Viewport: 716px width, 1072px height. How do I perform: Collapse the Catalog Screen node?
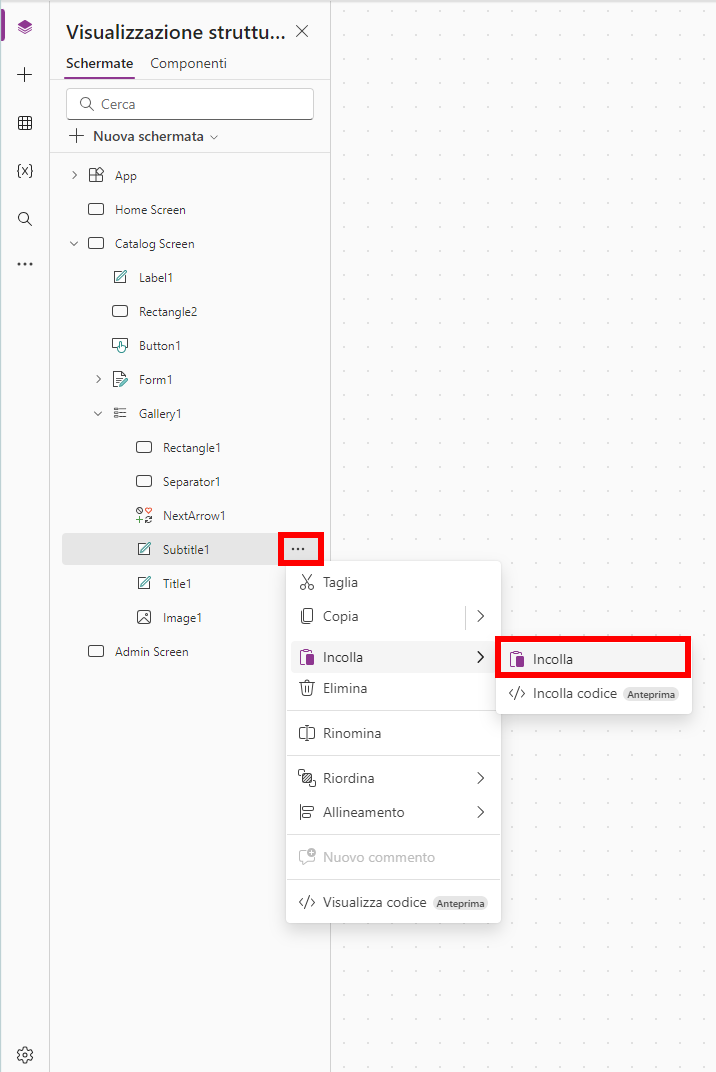tap(75, 243)
